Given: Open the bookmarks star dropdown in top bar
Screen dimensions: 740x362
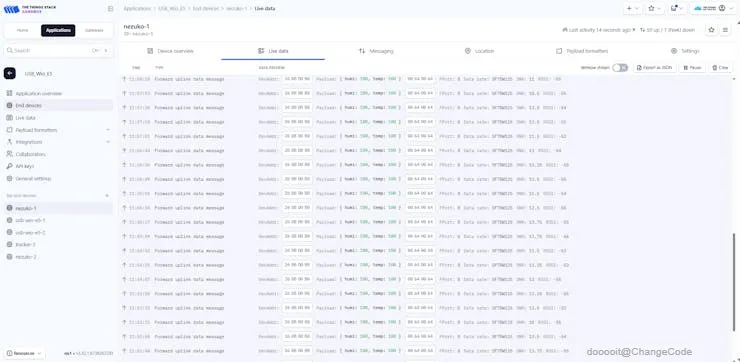Looking at the screenshot, I should coord(655,8).
